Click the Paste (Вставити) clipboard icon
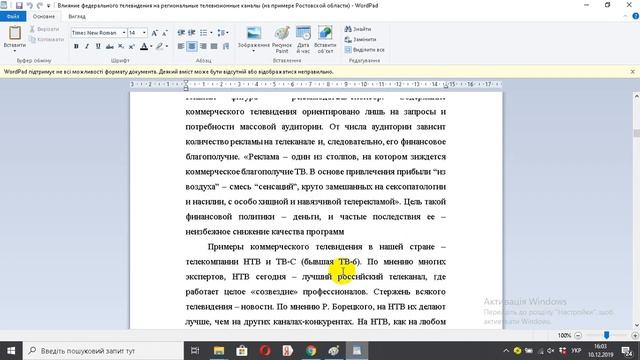640x360 pixels. tap(15, 33)
